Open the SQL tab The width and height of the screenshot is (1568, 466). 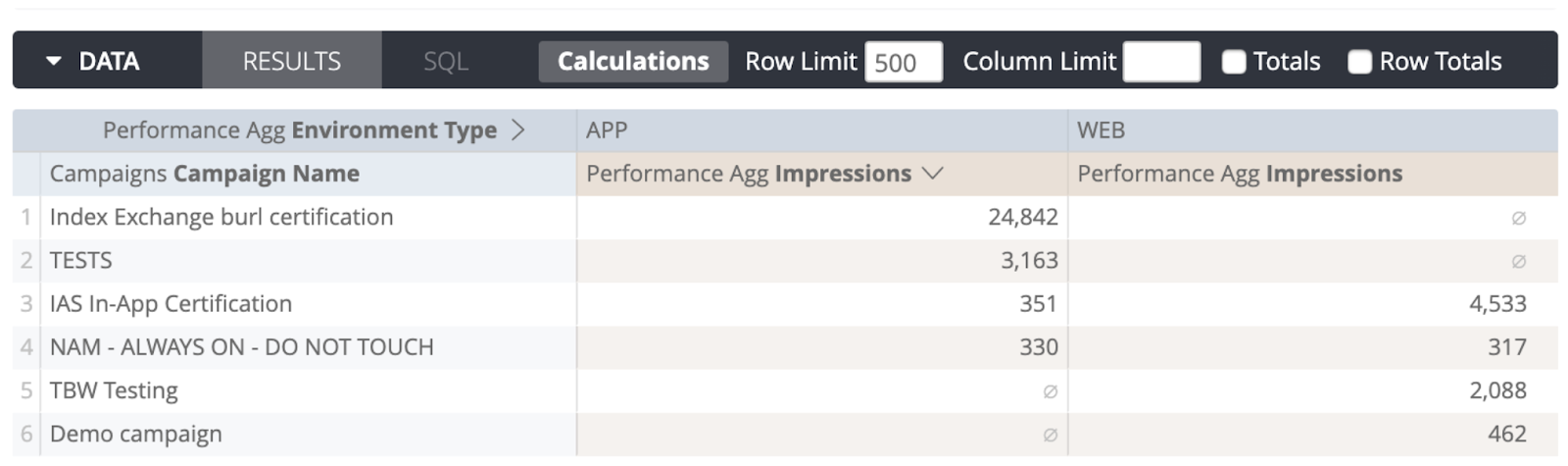point(445,62)
